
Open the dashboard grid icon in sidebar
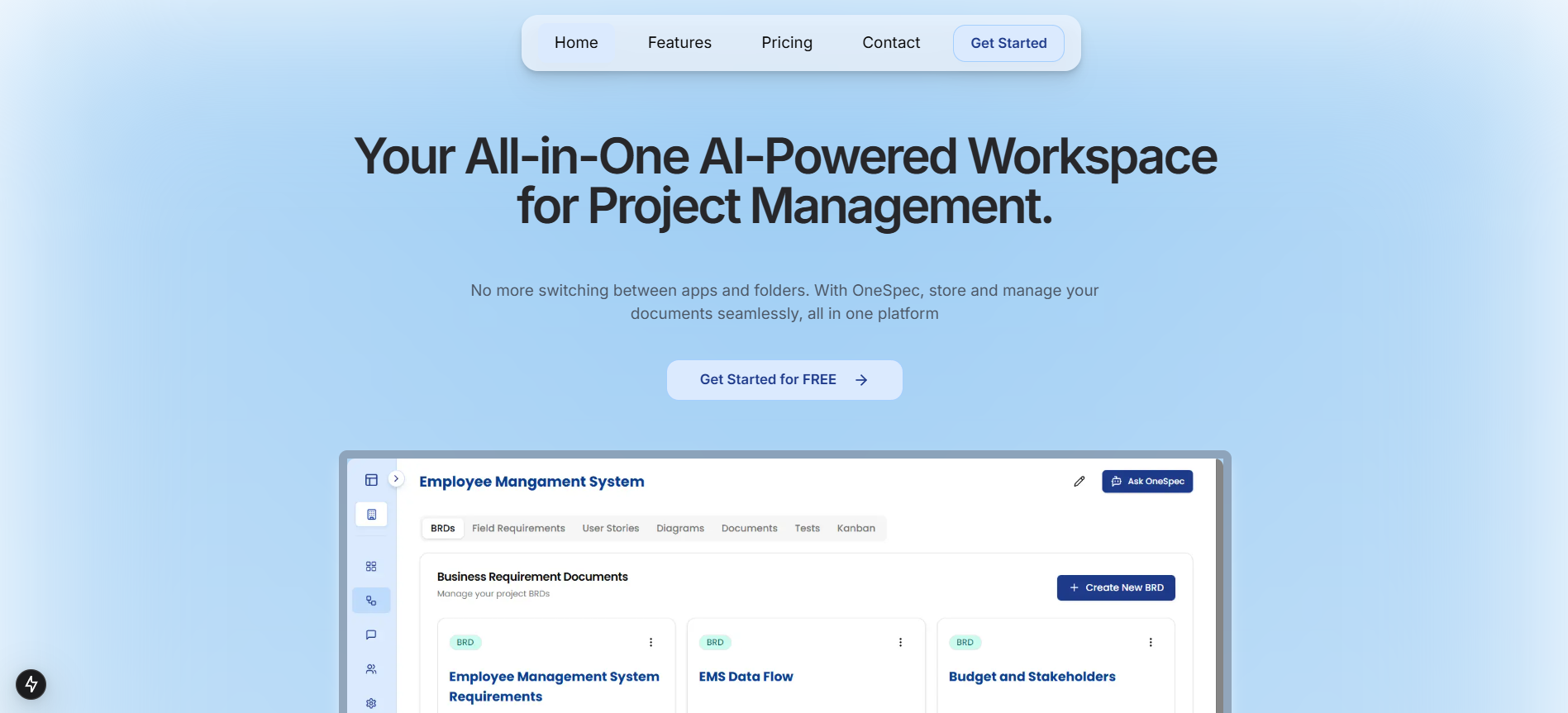(371, 567)
